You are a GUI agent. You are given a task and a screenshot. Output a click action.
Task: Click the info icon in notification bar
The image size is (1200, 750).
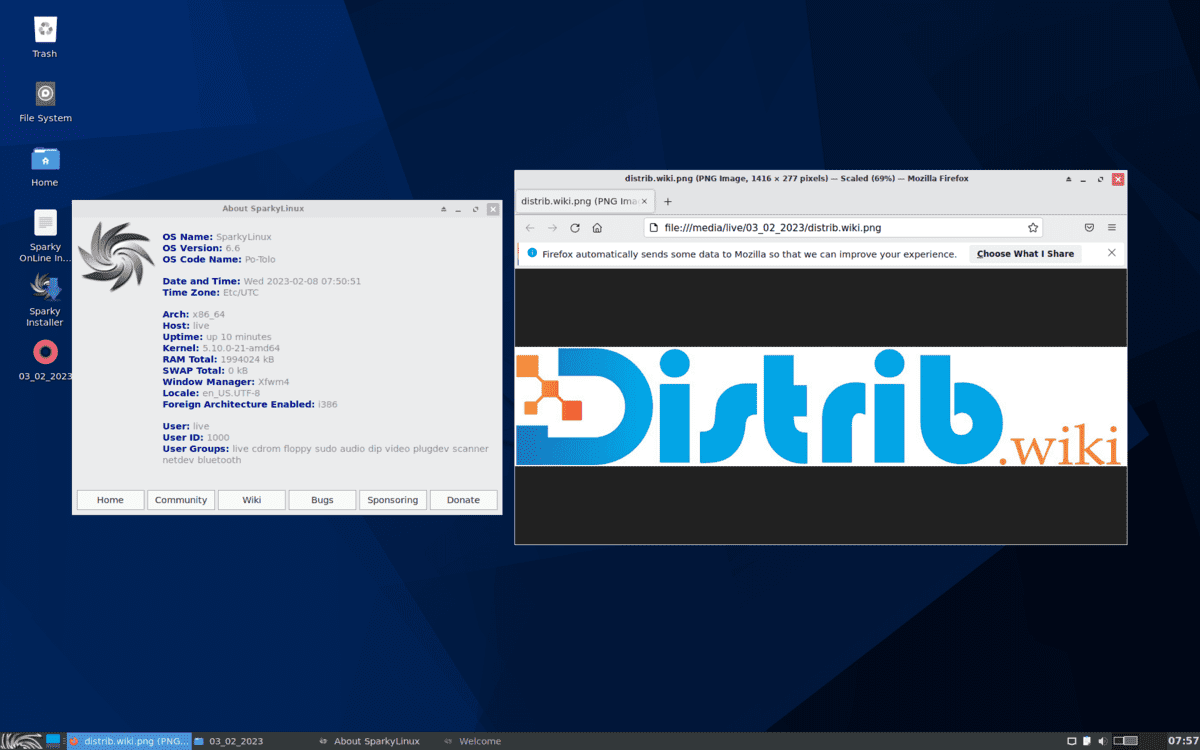point(532,253)
